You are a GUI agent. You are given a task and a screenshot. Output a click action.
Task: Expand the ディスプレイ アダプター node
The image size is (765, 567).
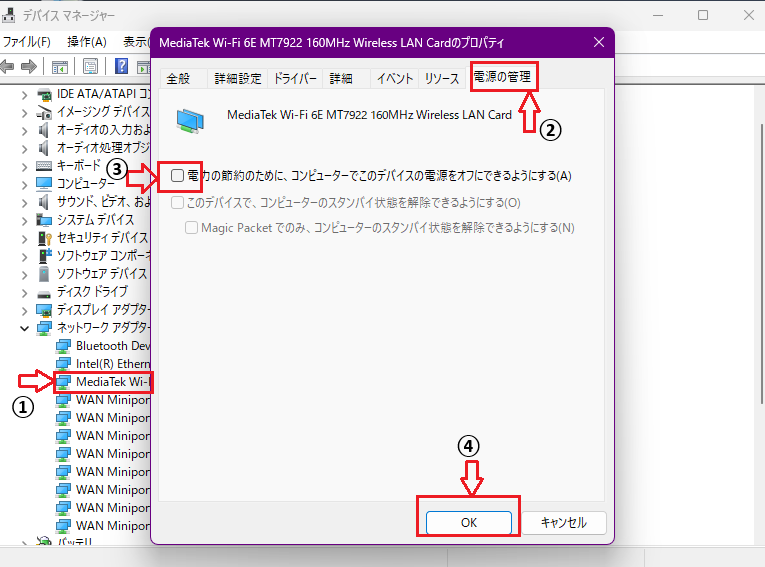[x=24, y=311]
